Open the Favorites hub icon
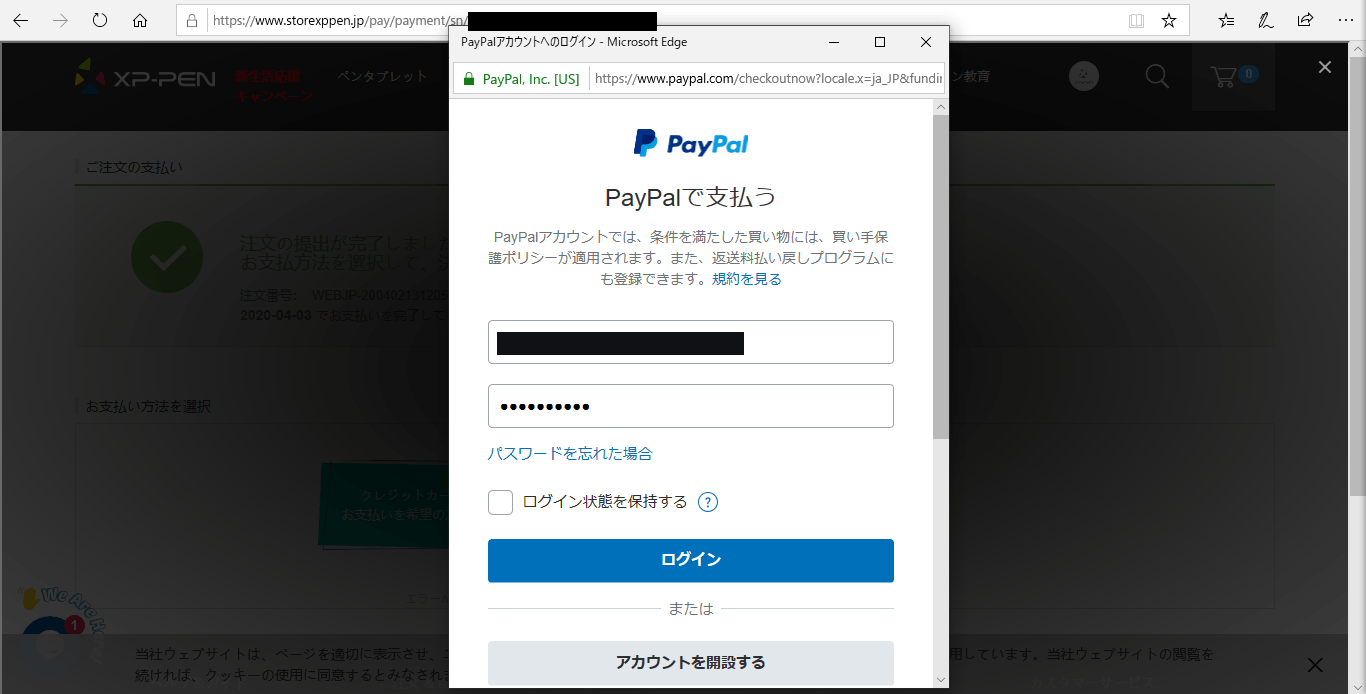 tap(1227, 20)
